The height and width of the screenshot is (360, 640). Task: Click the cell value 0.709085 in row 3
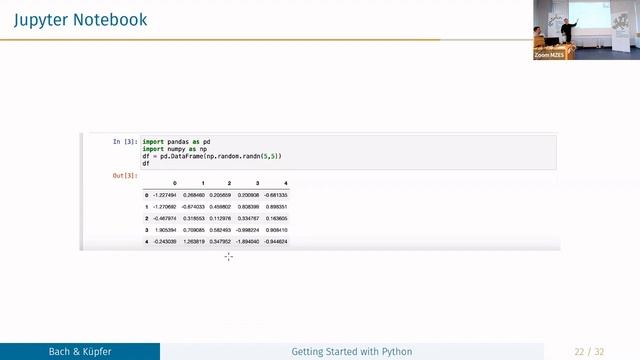[x=194, y=230]
